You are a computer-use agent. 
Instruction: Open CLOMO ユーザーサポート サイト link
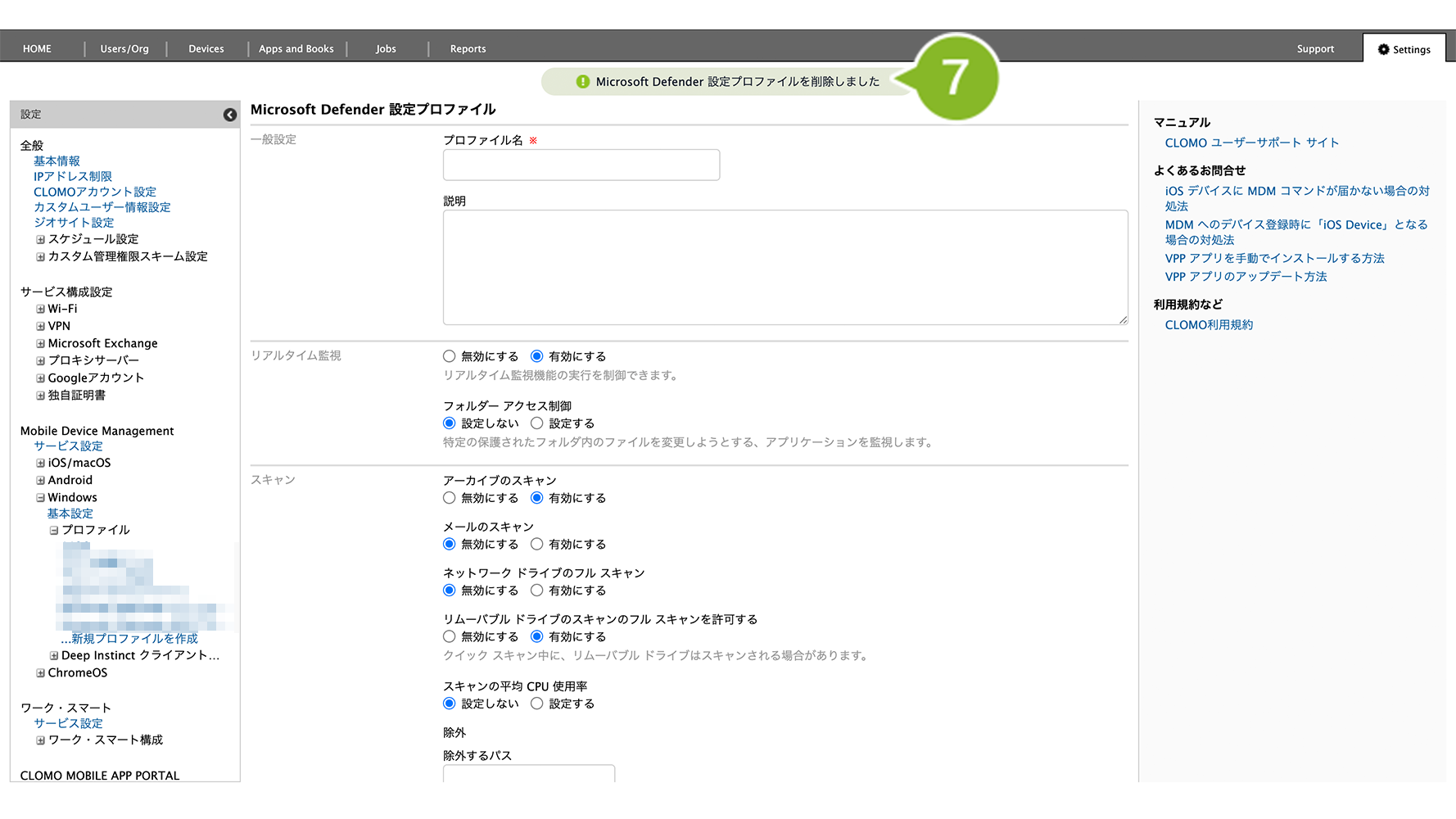click(1251, 143)
